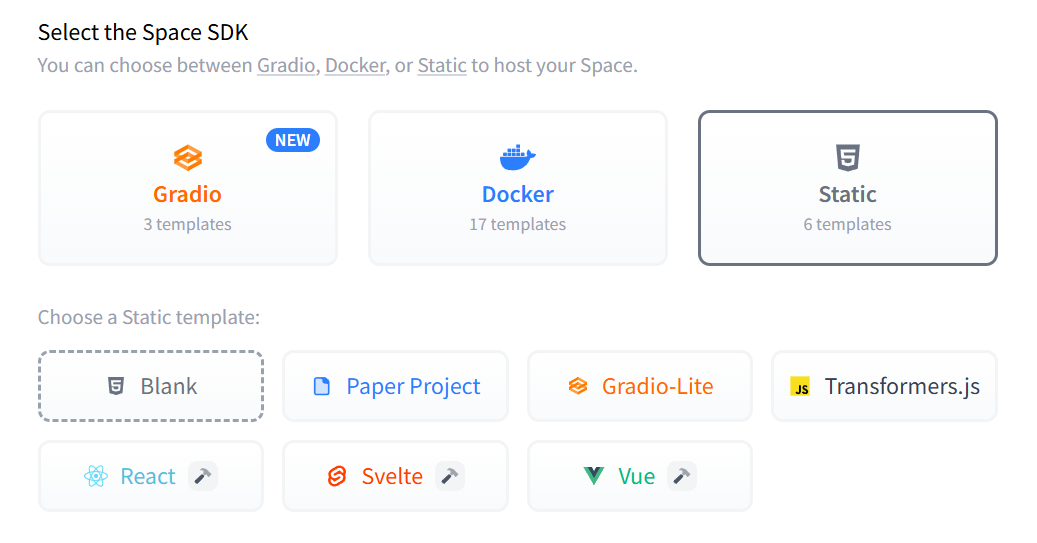This screenshot has width=1037, height=543.
Task: Click the hammer icon next to Svelte
Action: point(450,477)
